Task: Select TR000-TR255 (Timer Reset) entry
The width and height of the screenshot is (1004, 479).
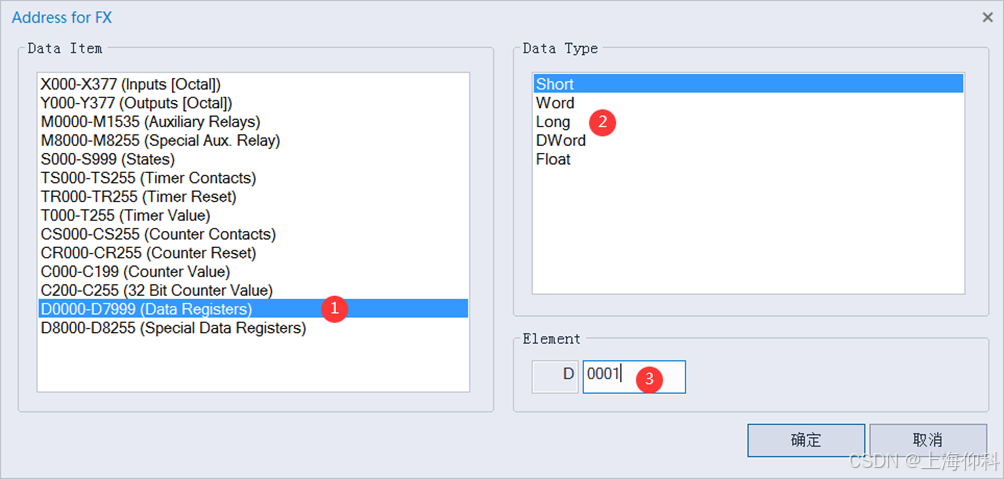Action: 138,196
